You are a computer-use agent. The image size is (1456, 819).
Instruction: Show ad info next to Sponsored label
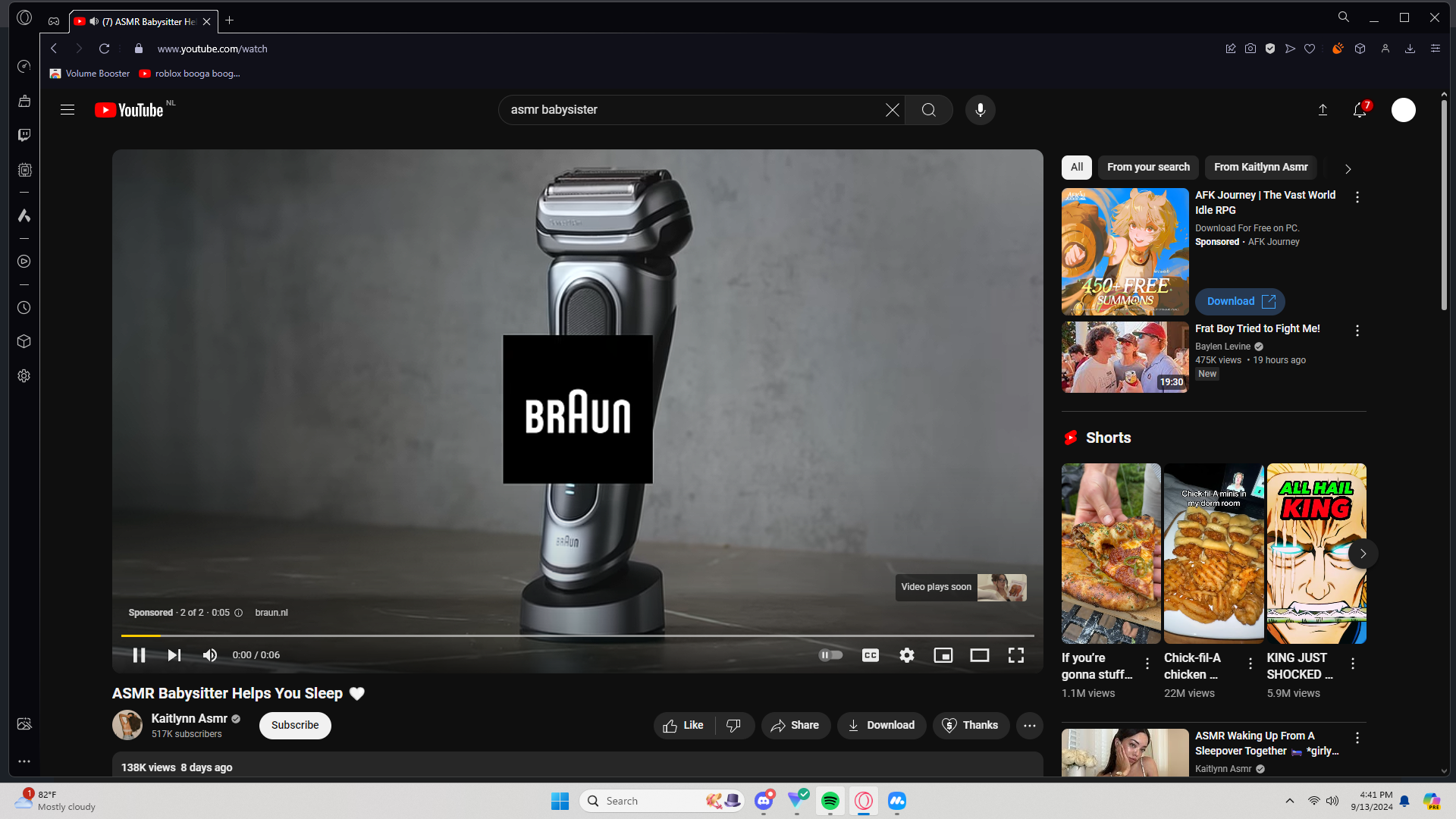tap(238, 613)
